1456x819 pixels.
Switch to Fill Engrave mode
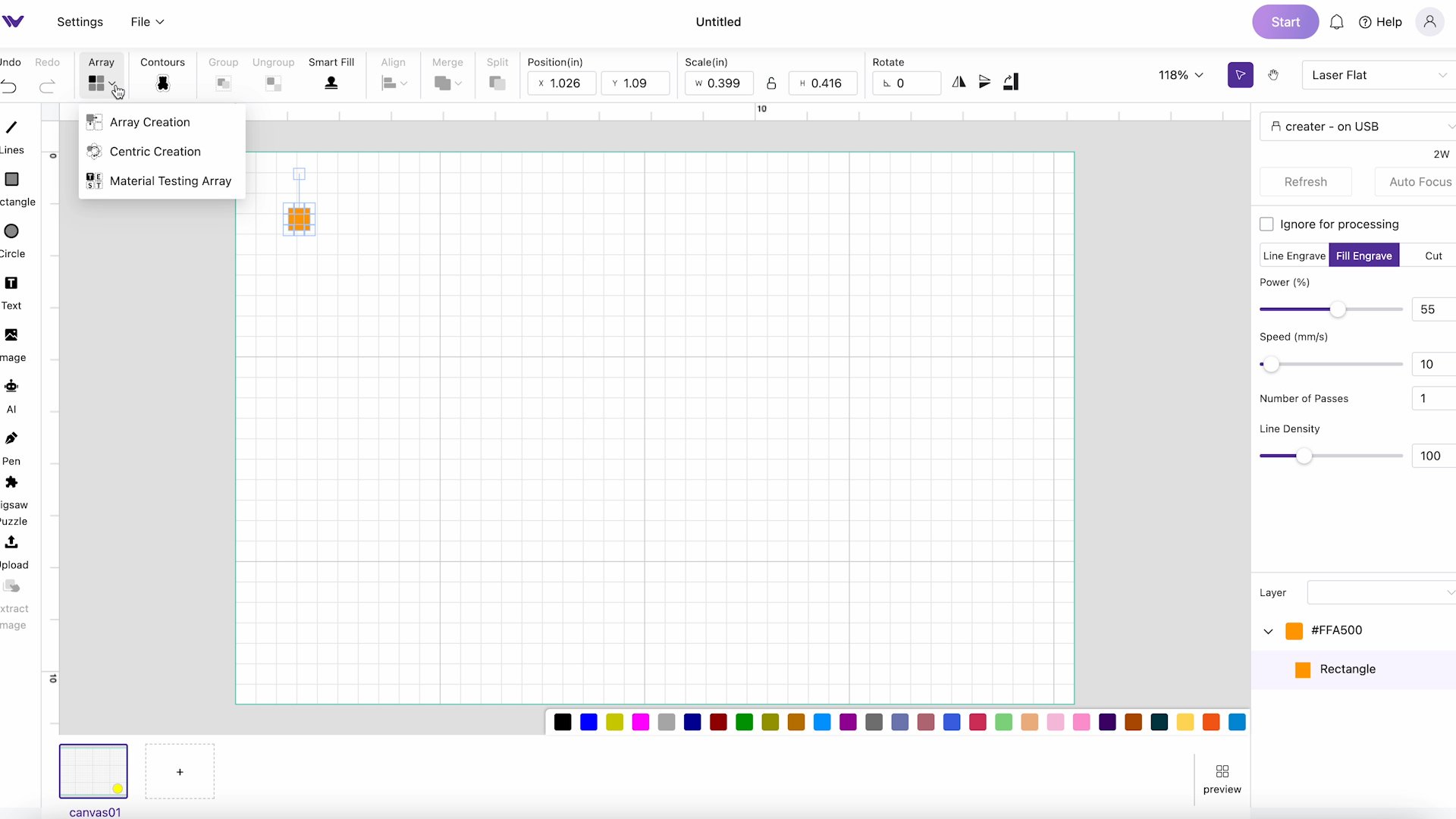point(1364,256)
